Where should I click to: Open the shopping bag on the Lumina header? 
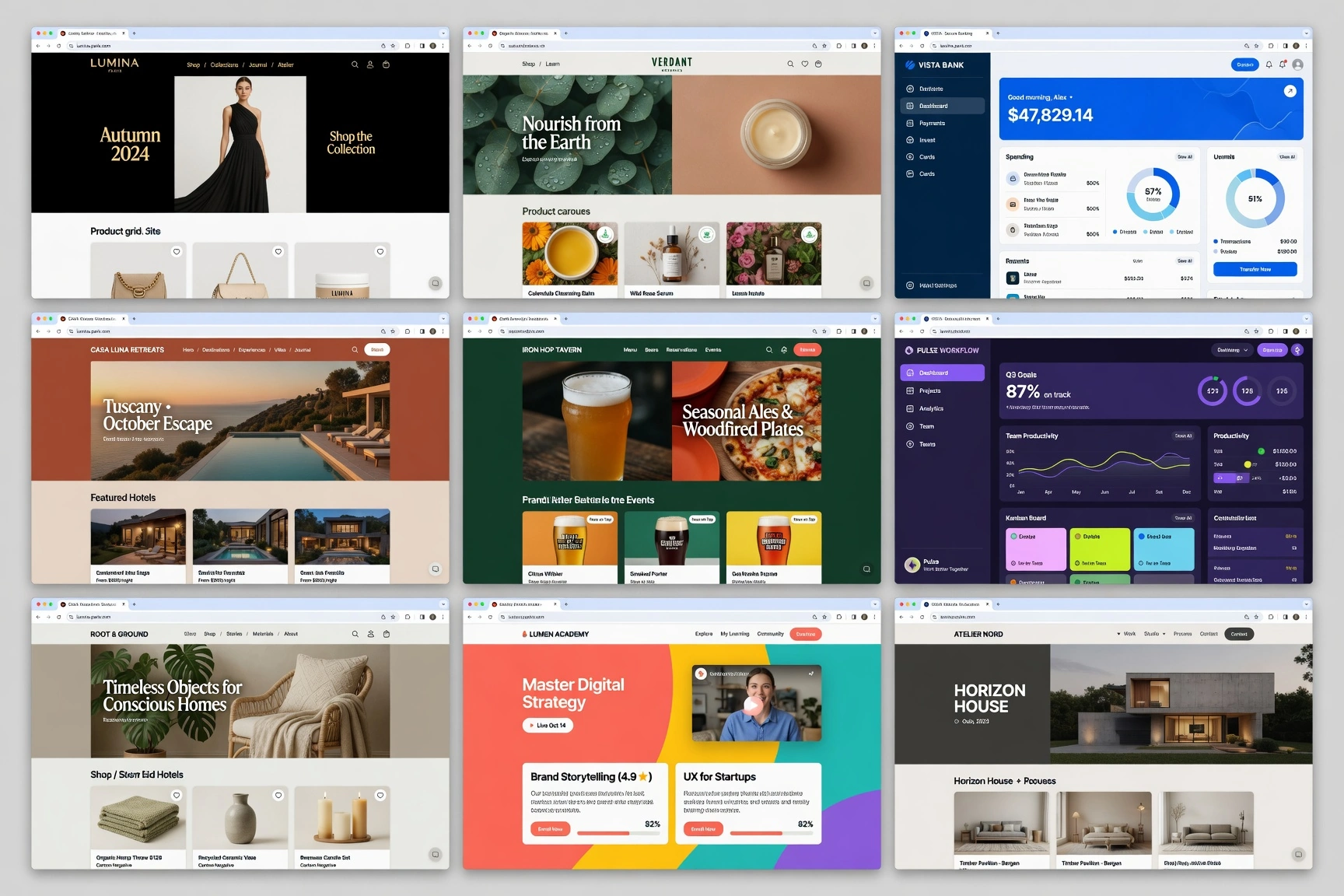(386, 65)
